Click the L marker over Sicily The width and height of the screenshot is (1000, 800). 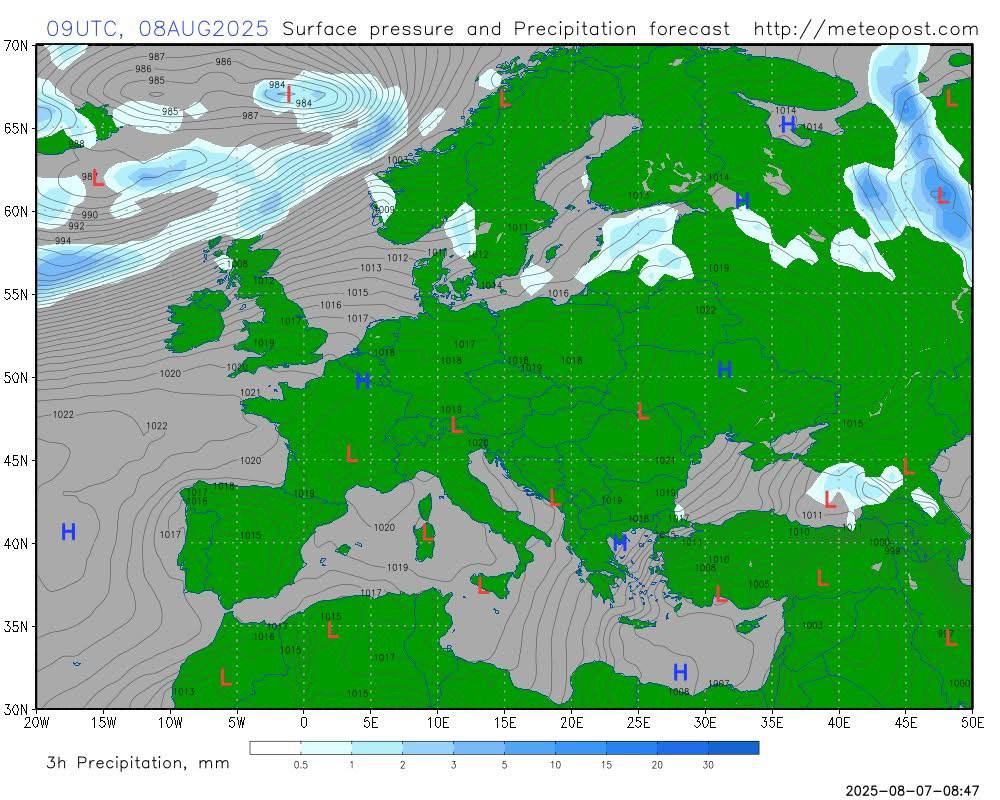[483, 586]
